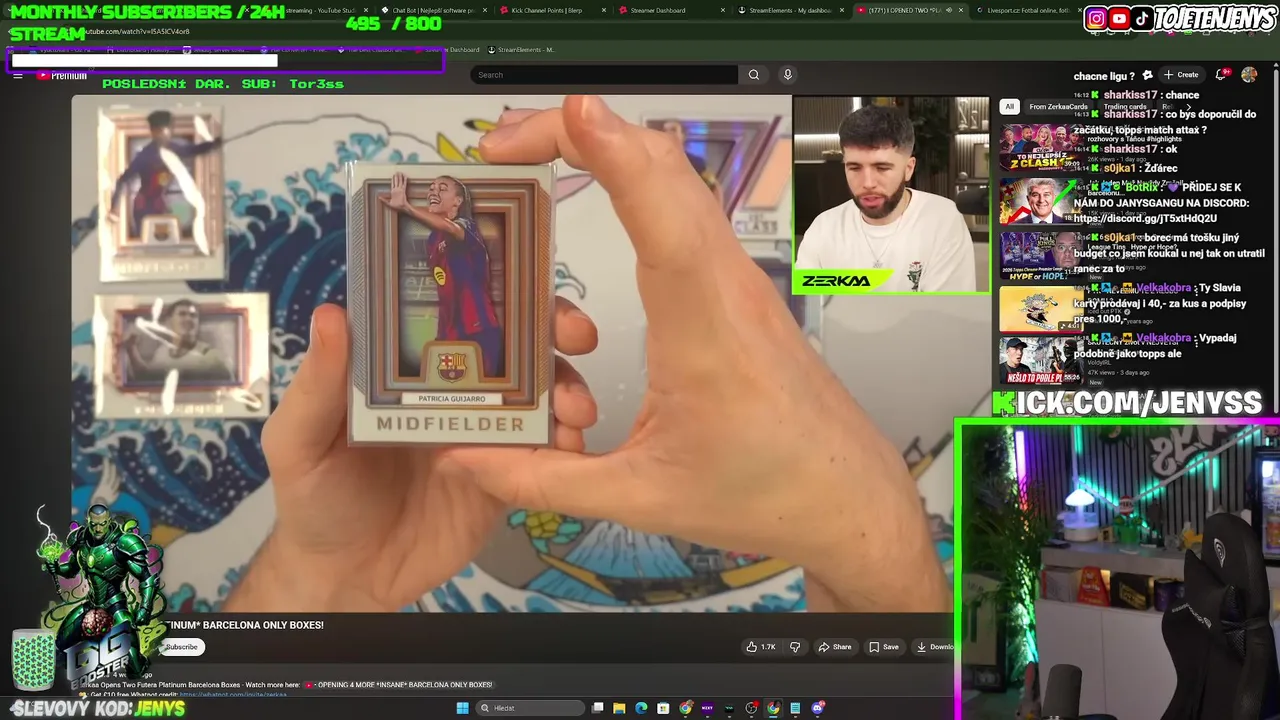Open YouTube notifications bell
The height and width of the screenshot is (720, 1280).
click(x=1221, y=75)
